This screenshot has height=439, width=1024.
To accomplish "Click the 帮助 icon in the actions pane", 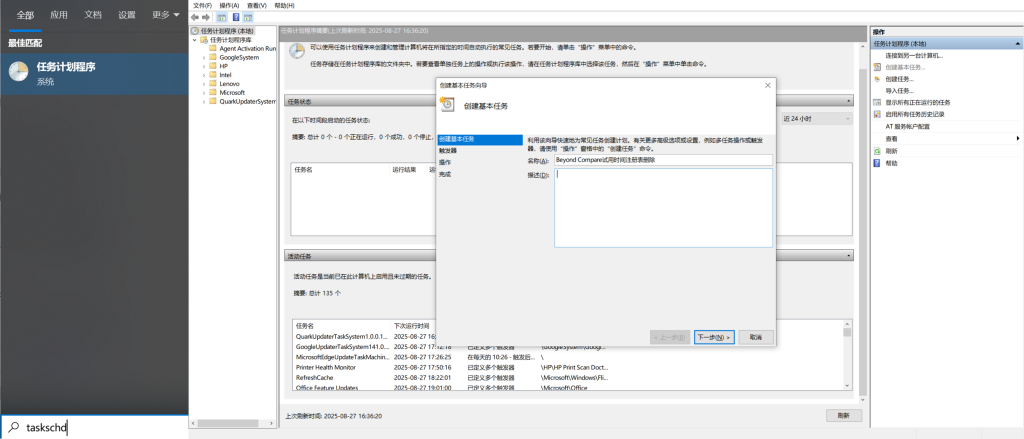I will (x=877, y=163).
